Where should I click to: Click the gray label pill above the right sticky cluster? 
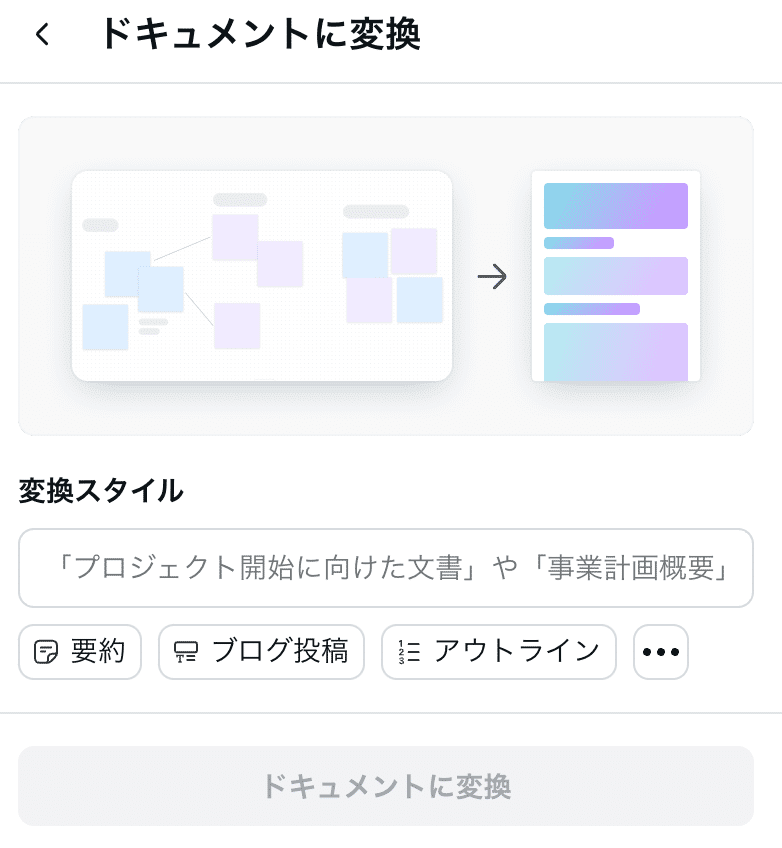376,211
